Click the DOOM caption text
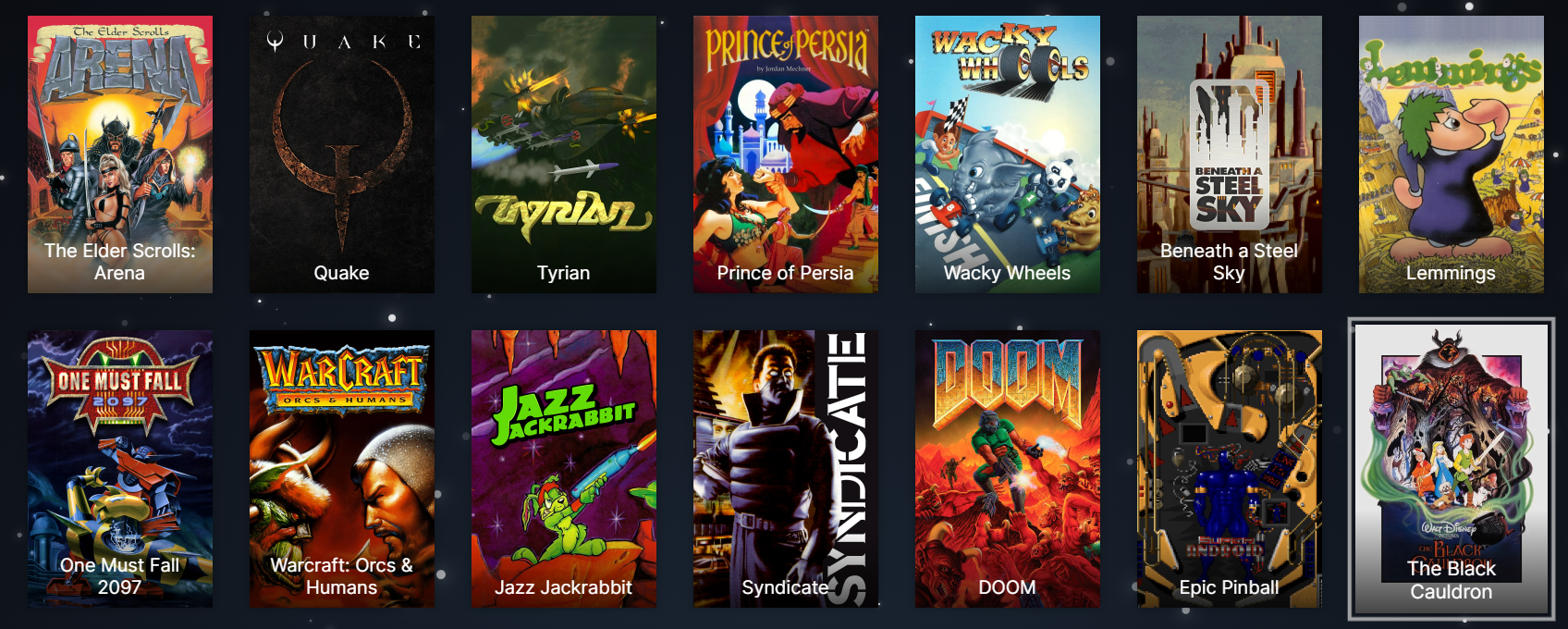This screenshot has width=1568, height=629. tap(1008, 587)
